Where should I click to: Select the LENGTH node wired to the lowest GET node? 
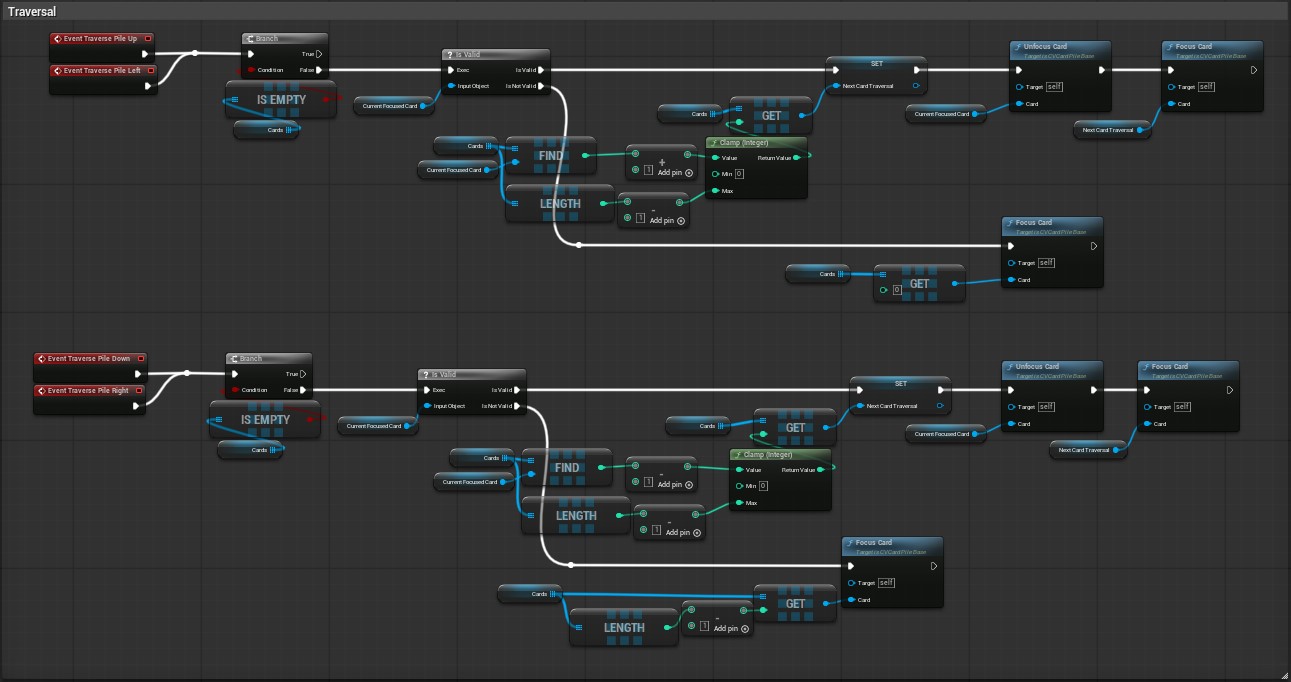tap(624, 628)
